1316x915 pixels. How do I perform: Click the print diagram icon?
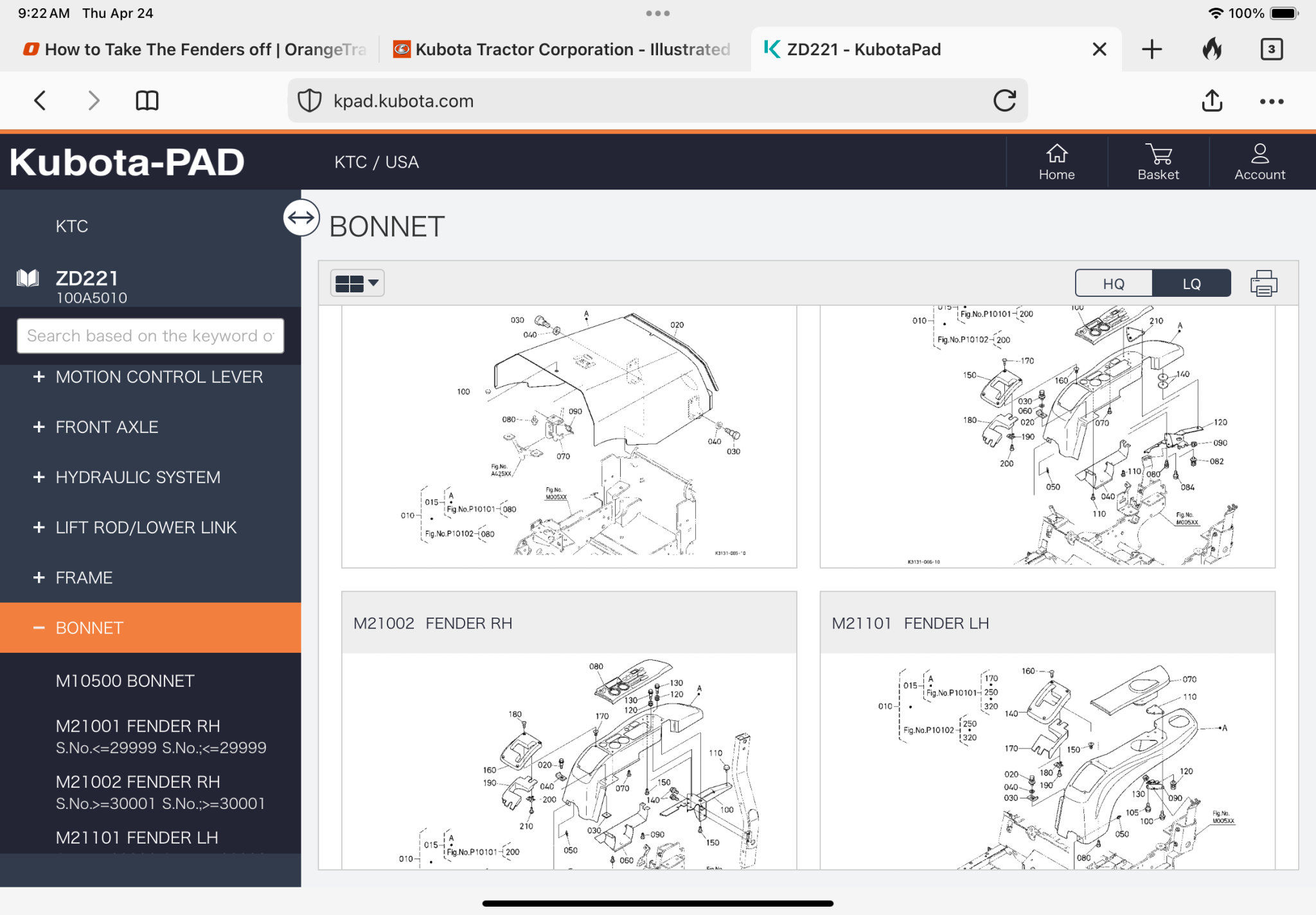(x=1263, y=283)
